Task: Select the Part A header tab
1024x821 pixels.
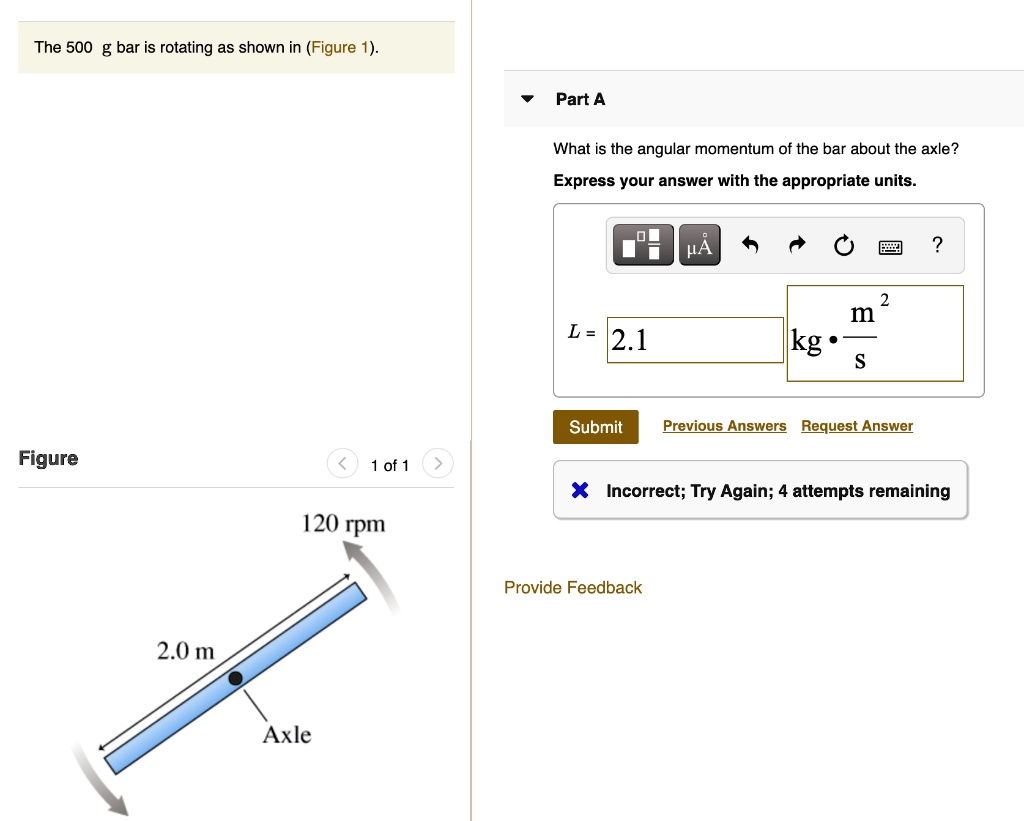Action: (x=581, y=99)
